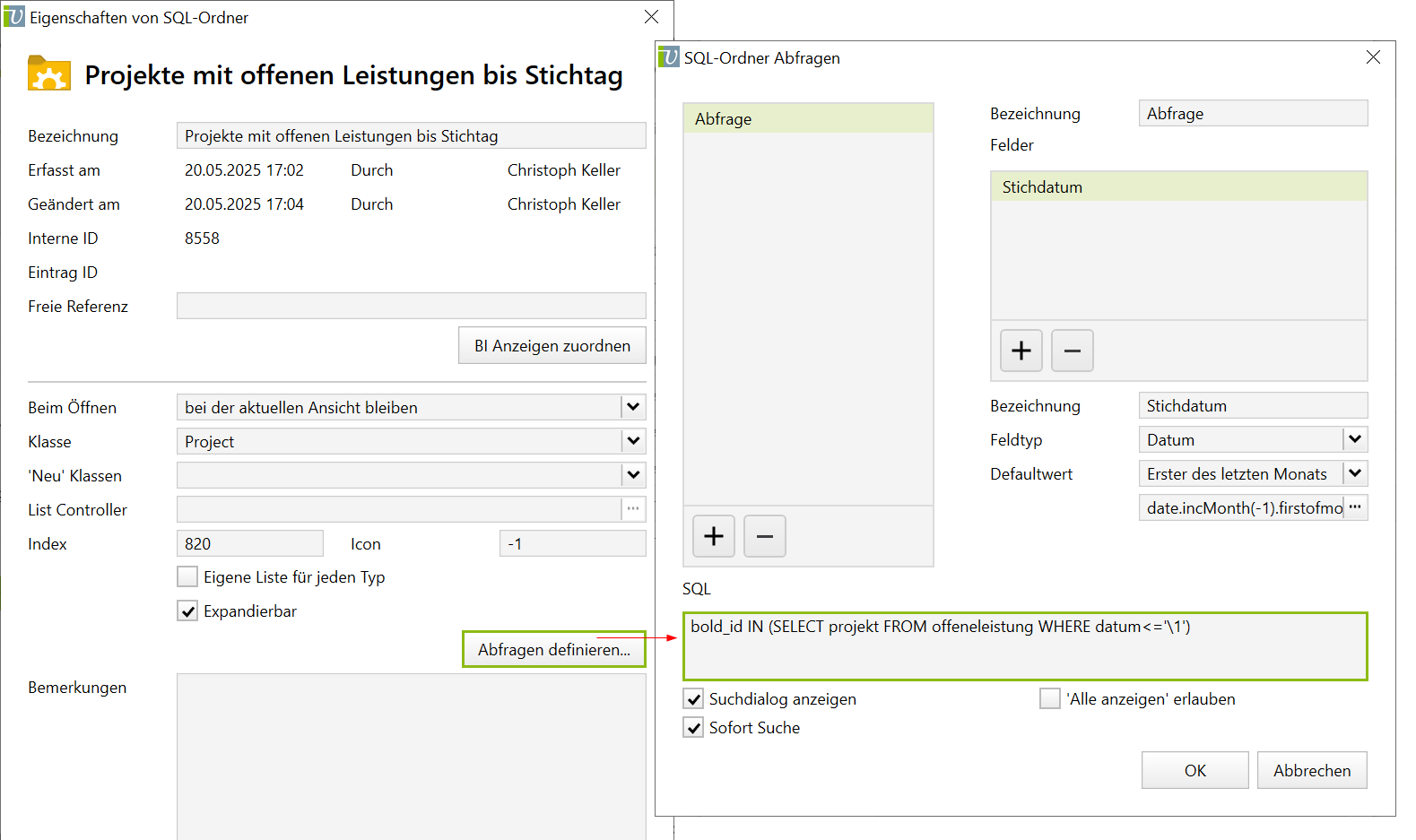Click the SQL folder gear icon

coord(49,74)
